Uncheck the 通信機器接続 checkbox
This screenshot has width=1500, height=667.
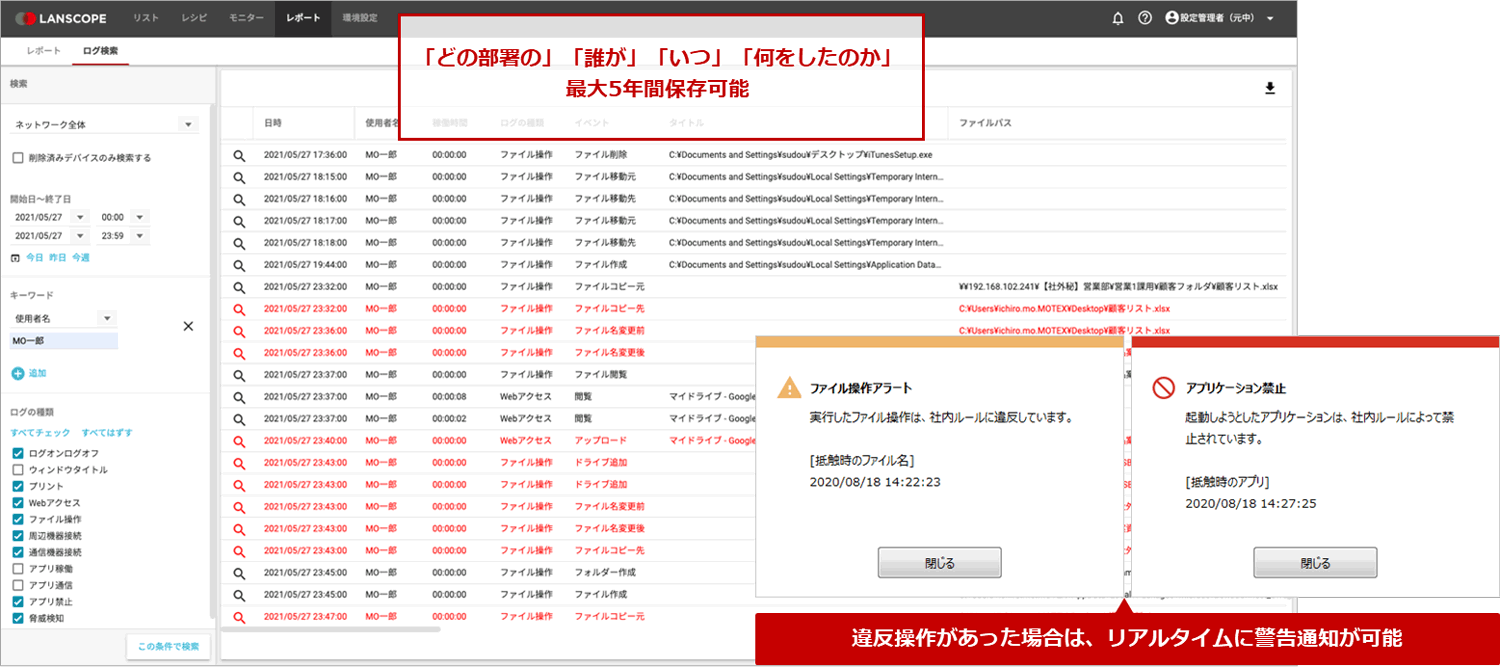pos(17,552)
